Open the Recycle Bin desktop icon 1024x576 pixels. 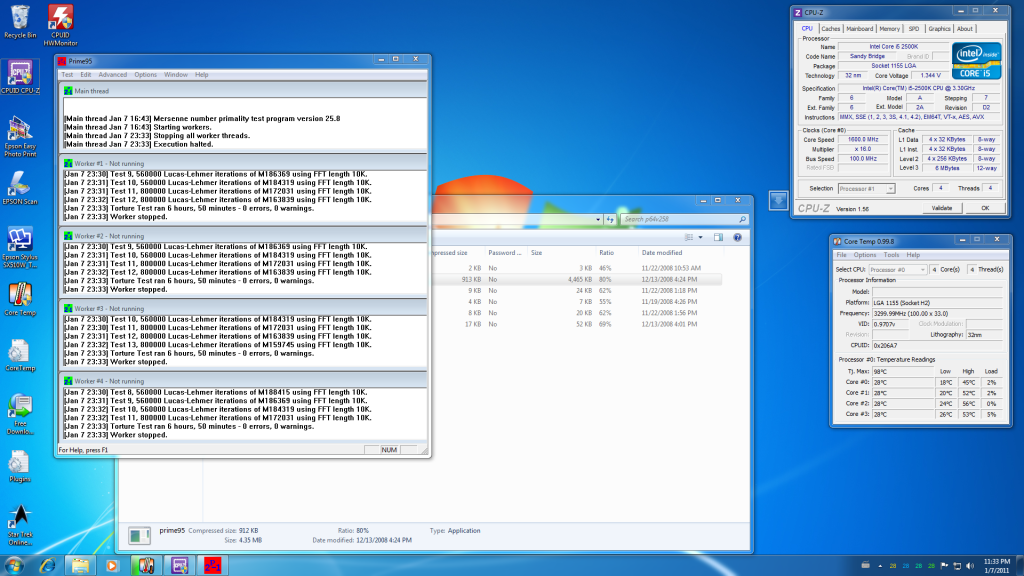pyautogui.click(x=20, y=21)
